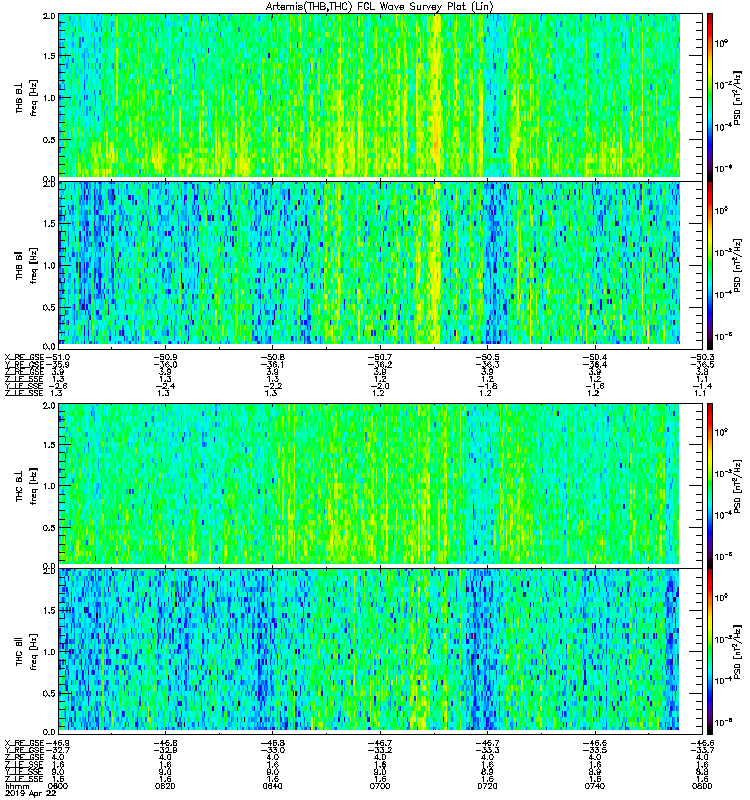The width and height of the screenshot is (750, 800).
Task: Click the 'THC B∥ freq [Hz]' axis label
Action: click(27, 652)
